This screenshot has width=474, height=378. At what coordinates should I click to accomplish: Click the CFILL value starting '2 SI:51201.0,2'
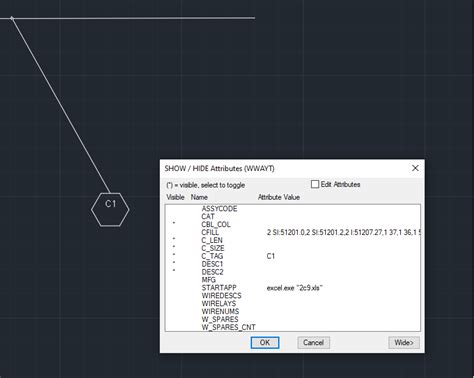point(343,232)
